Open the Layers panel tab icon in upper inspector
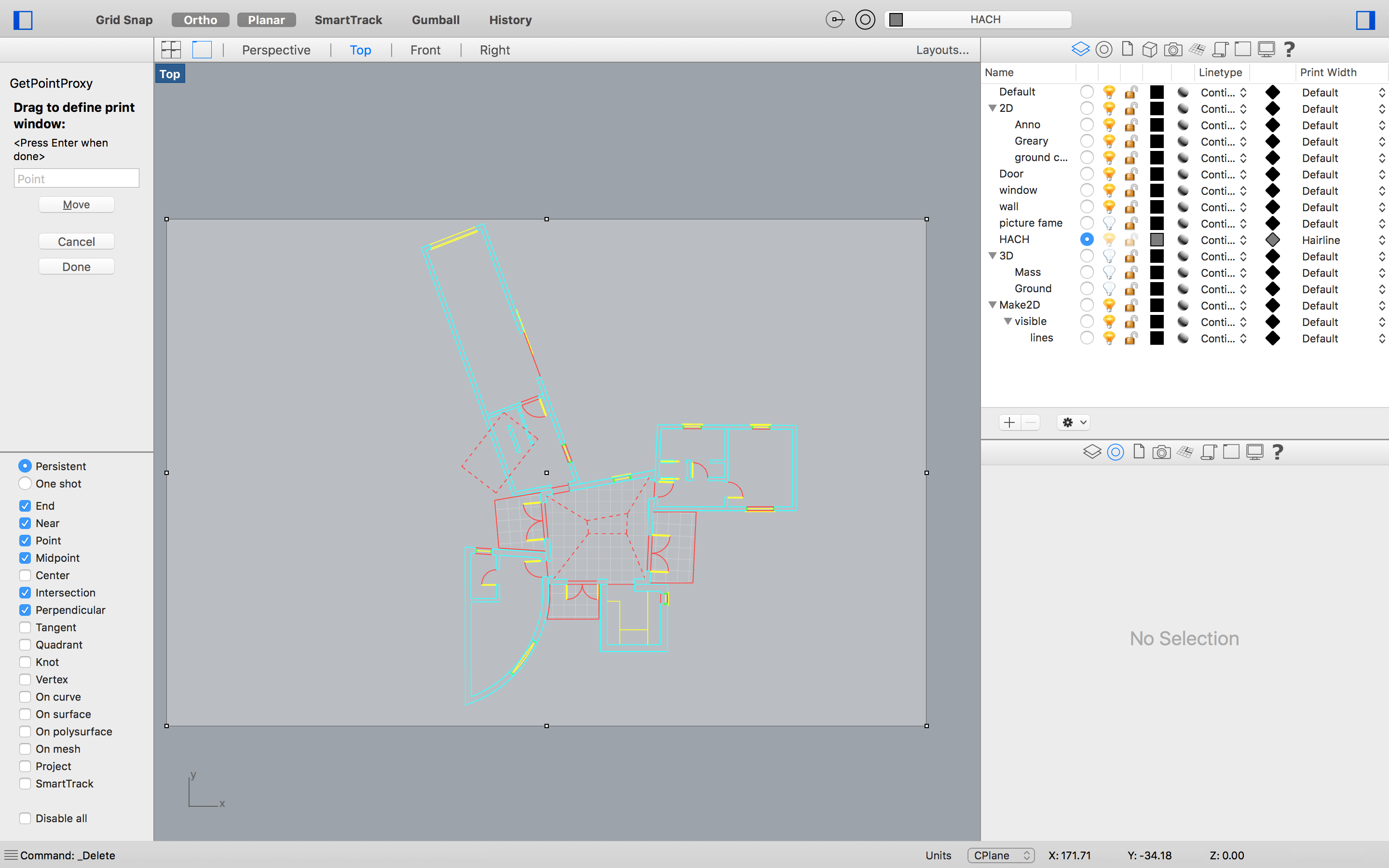Screen dimensions: 1389x868 click(x=1080, y=49)
